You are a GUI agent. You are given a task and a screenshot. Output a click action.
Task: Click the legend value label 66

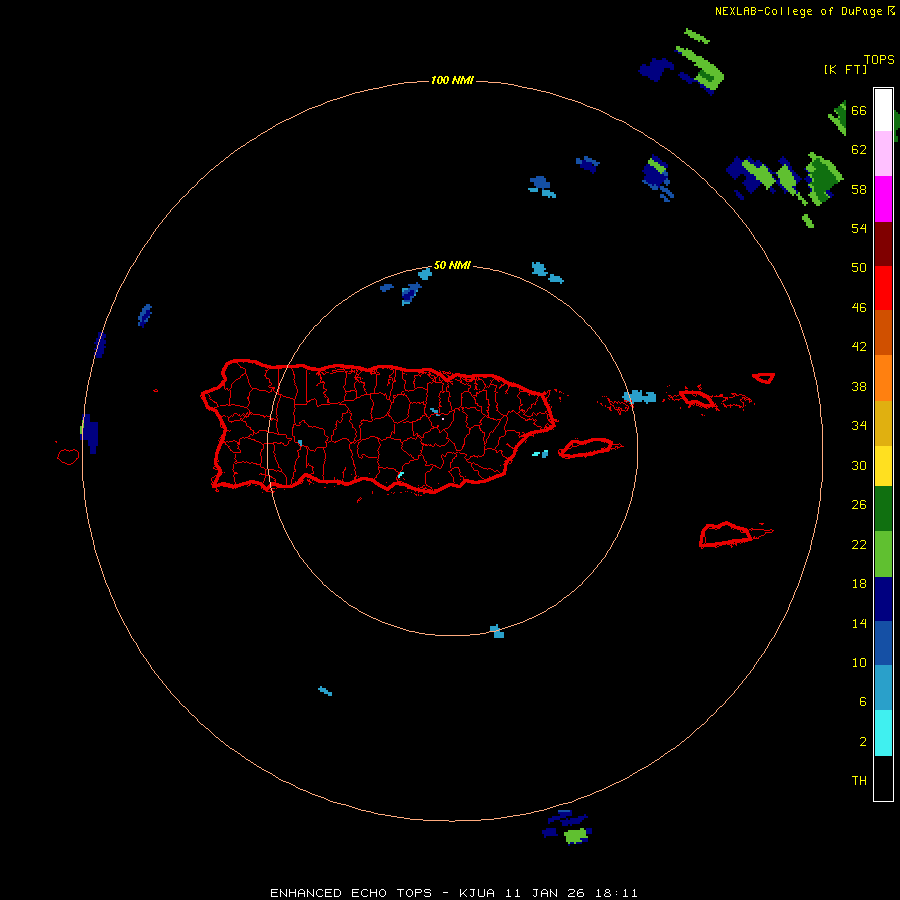tap(859, 110)
